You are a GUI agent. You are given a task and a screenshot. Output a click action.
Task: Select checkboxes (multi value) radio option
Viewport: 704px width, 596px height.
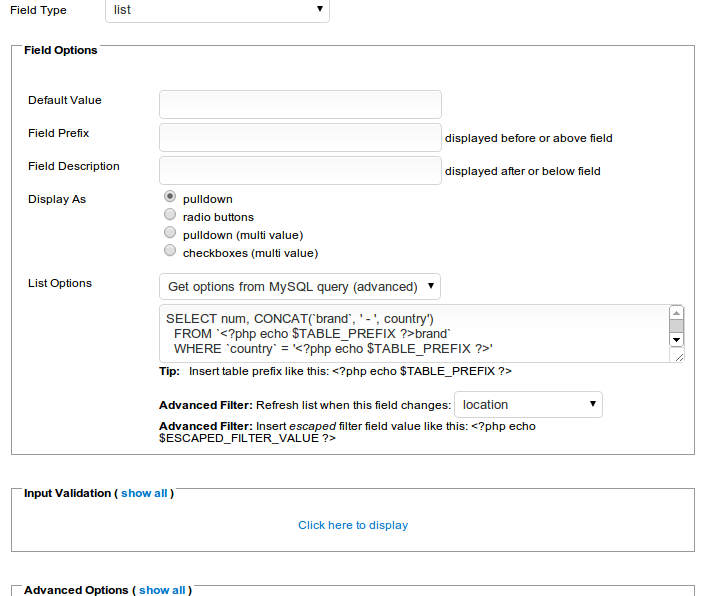[170, 251]
